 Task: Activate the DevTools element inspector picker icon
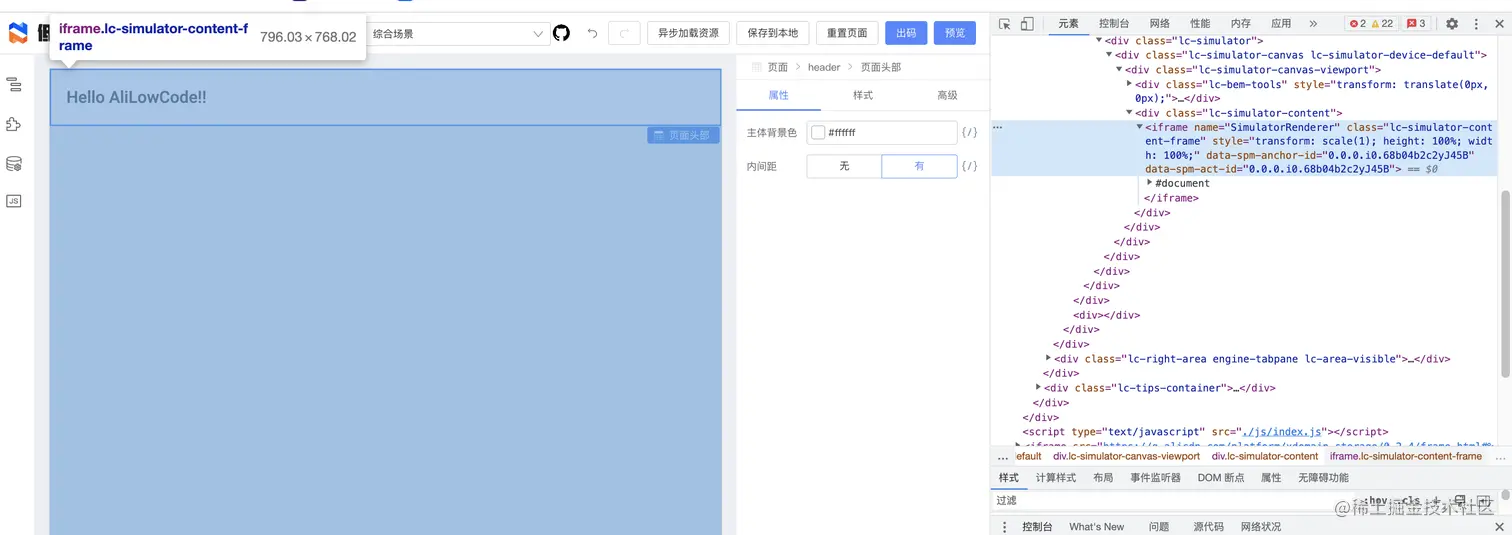pos(1005,24)
